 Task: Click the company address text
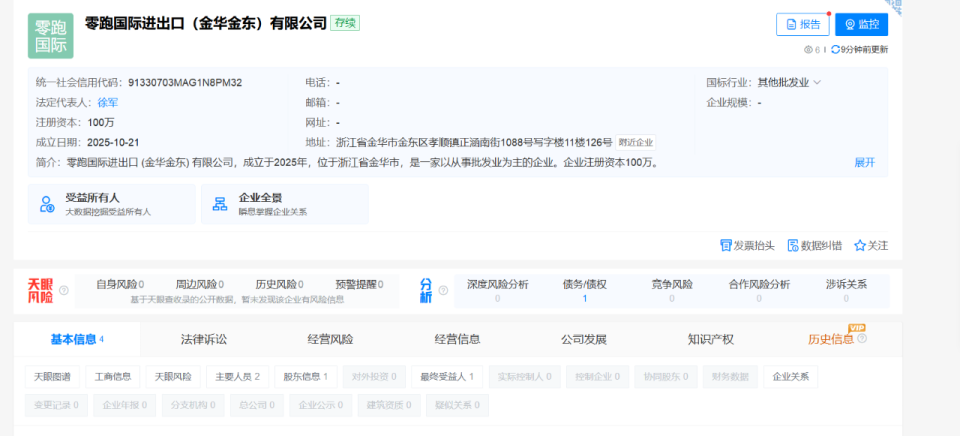pyautogui.click(x=474, y=143)
